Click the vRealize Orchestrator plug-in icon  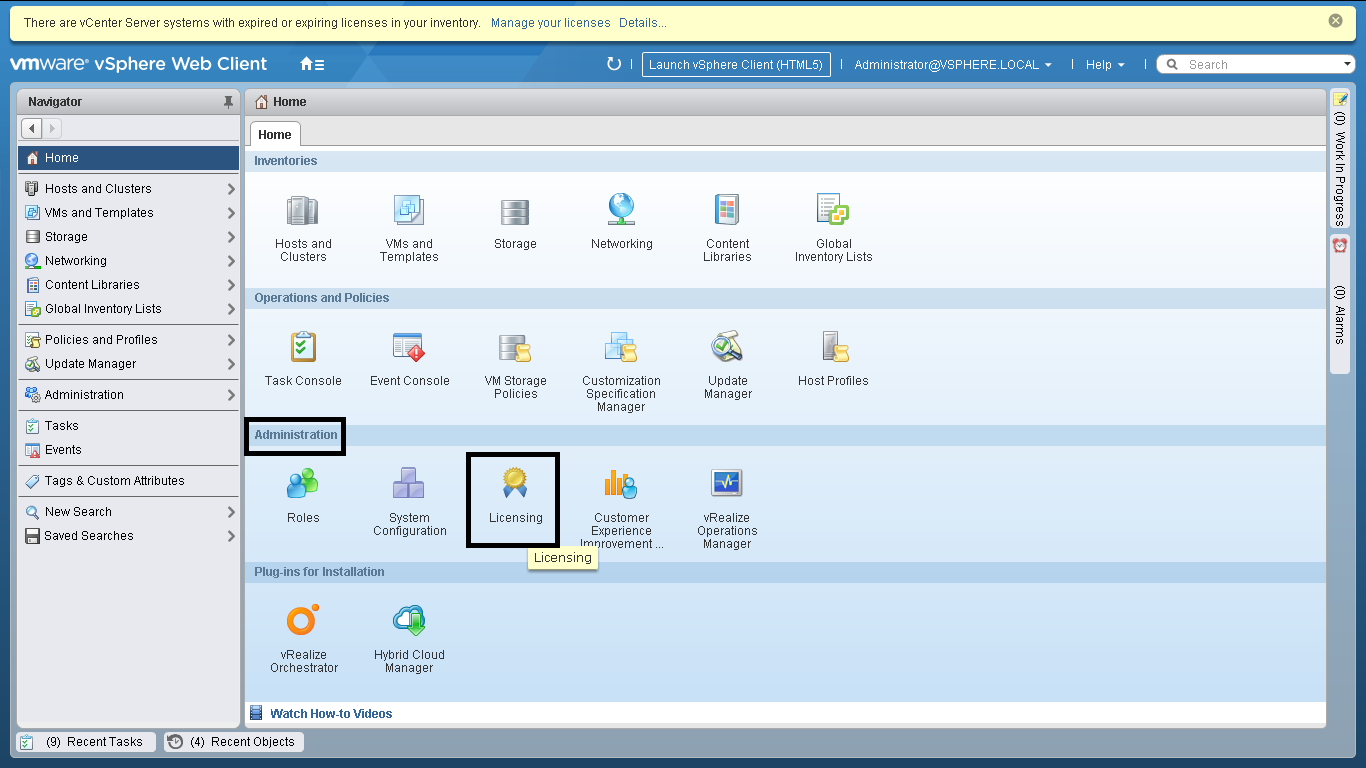(303, 621)
